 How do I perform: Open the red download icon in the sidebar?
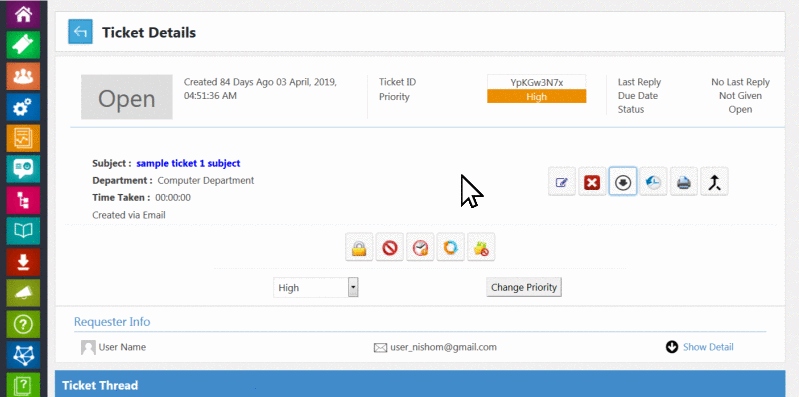(23, 262)
